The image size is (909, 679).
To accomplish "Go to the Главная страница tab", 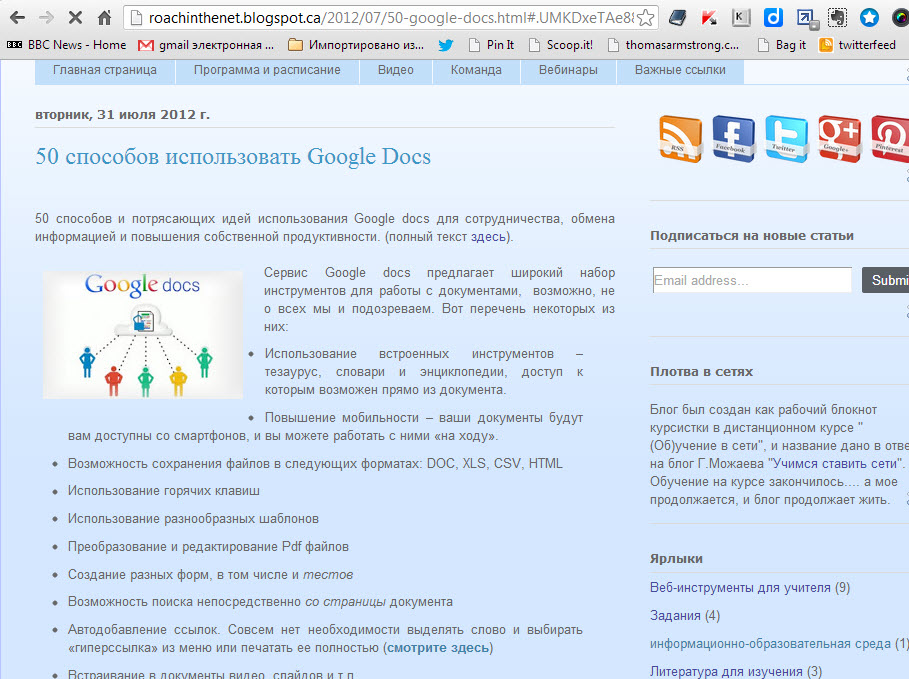I will coord(105,70).
